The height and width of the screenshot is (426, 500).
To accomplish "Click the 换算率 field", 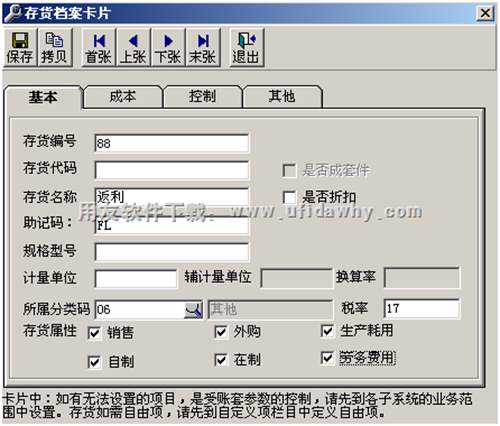I will coord(422,277).
